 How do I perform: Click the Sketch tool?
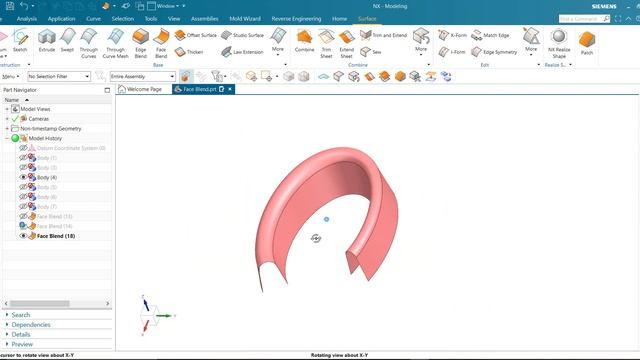20,41
